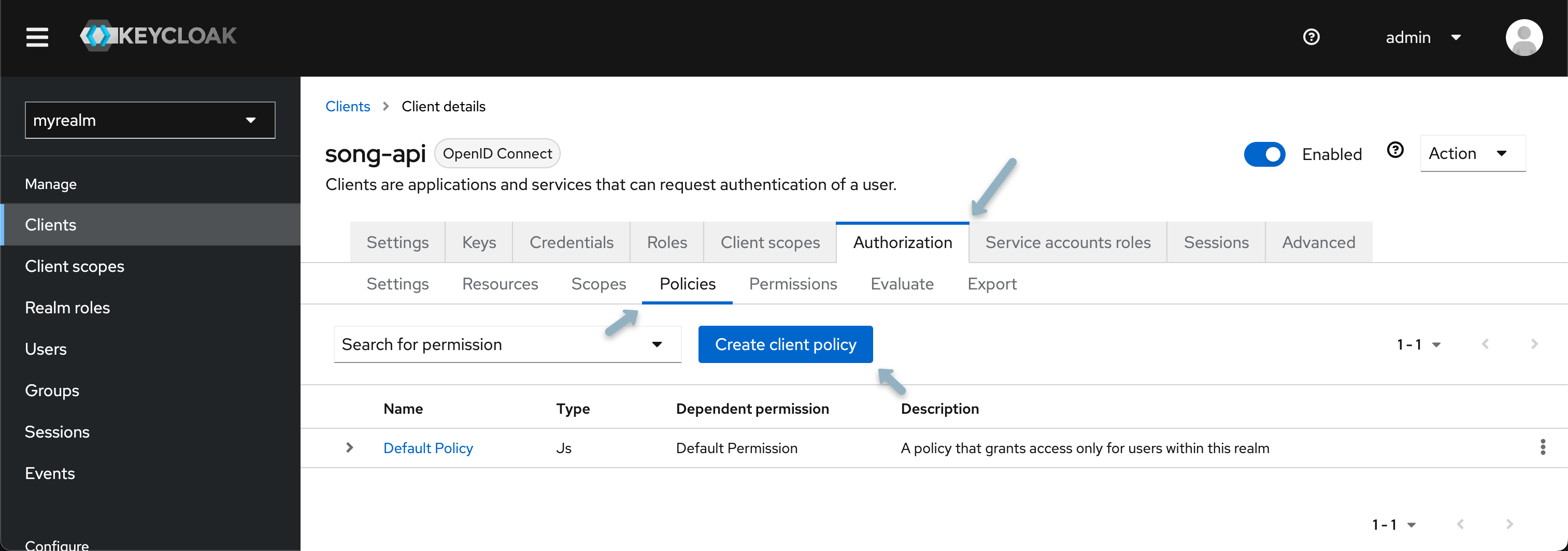Screen dimensions: 1568x551
Task: Click help icon beside Enabled toggle
Action: tap(1394, 150)
